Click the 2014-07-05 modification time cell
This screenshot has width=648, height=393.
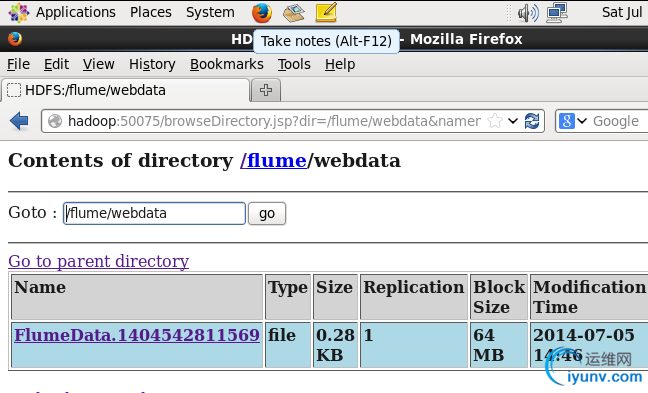[x=589, y=345]
